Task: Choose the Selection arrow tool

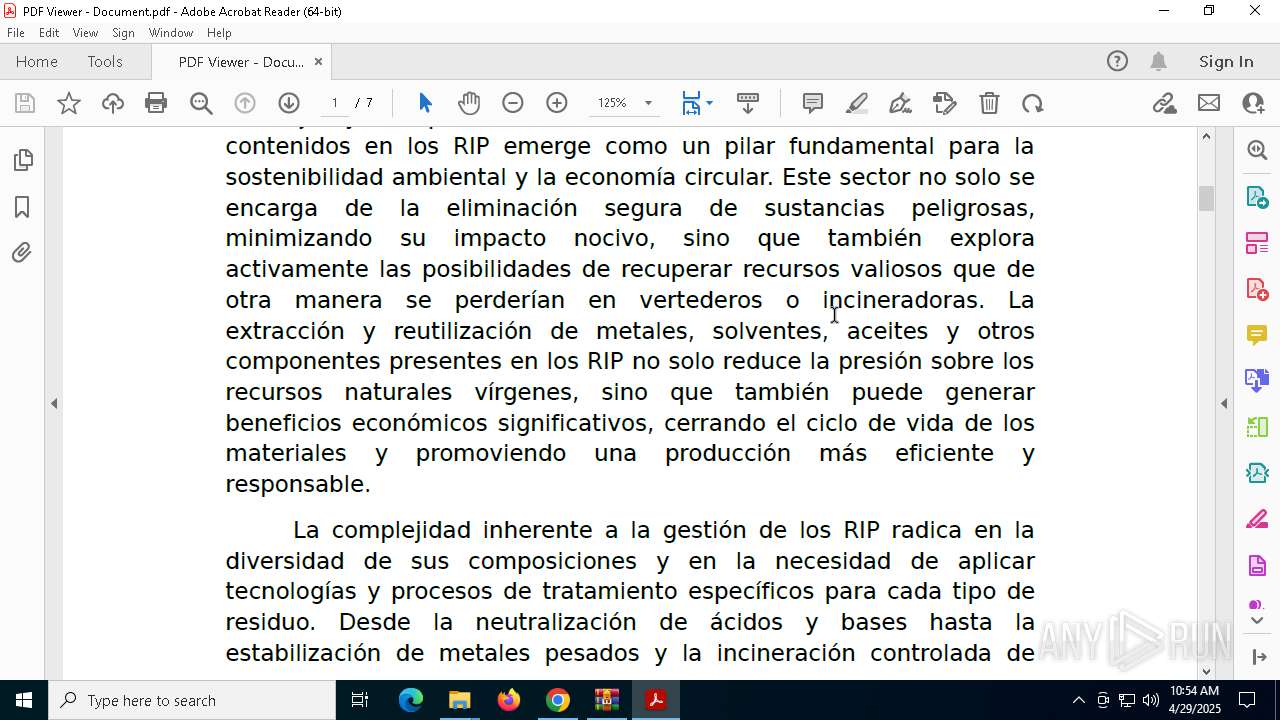Action: click(x=425, y=103)
